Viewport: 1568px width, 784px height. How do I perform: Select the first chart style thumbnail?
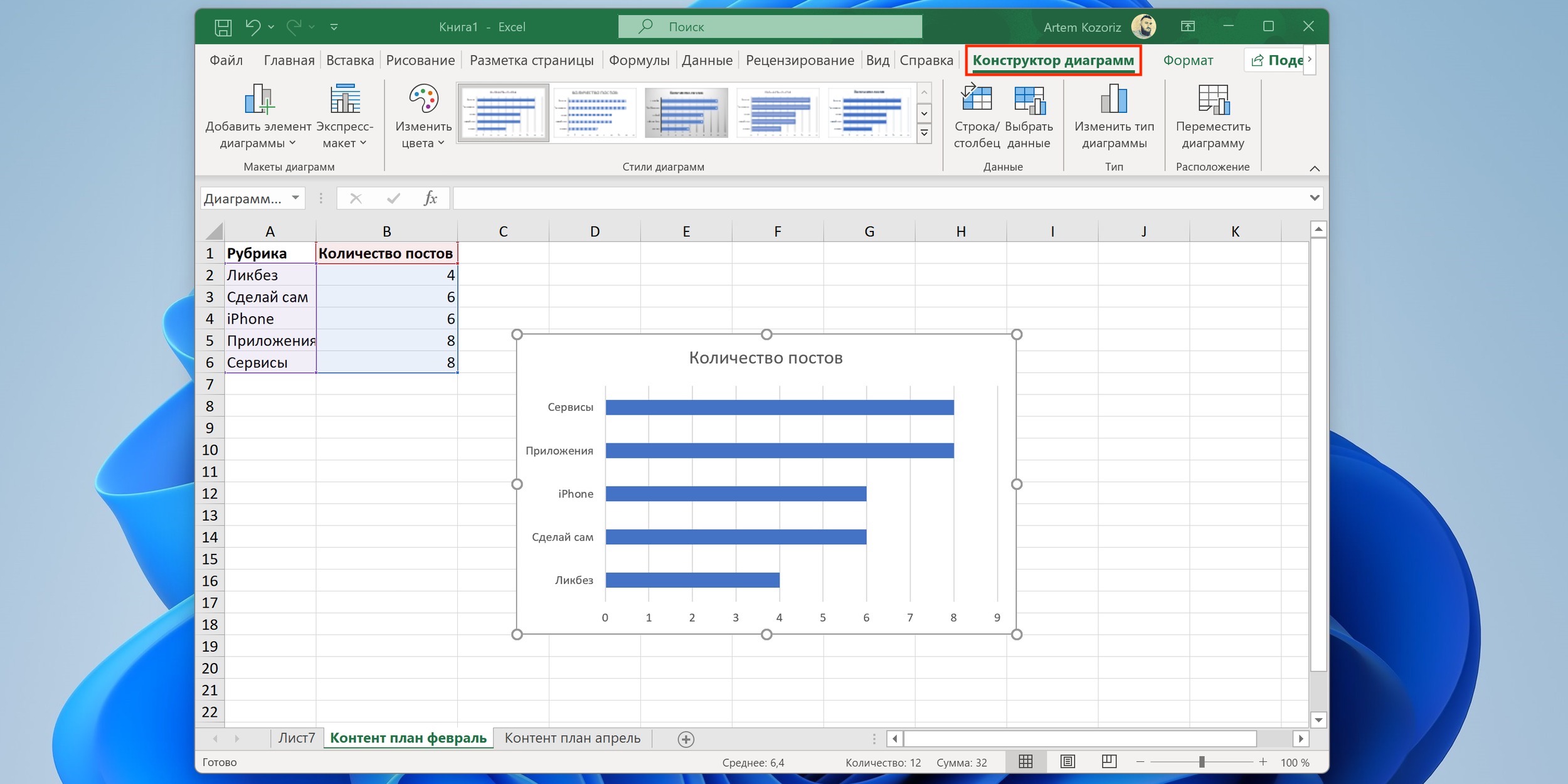click(503, 113)
